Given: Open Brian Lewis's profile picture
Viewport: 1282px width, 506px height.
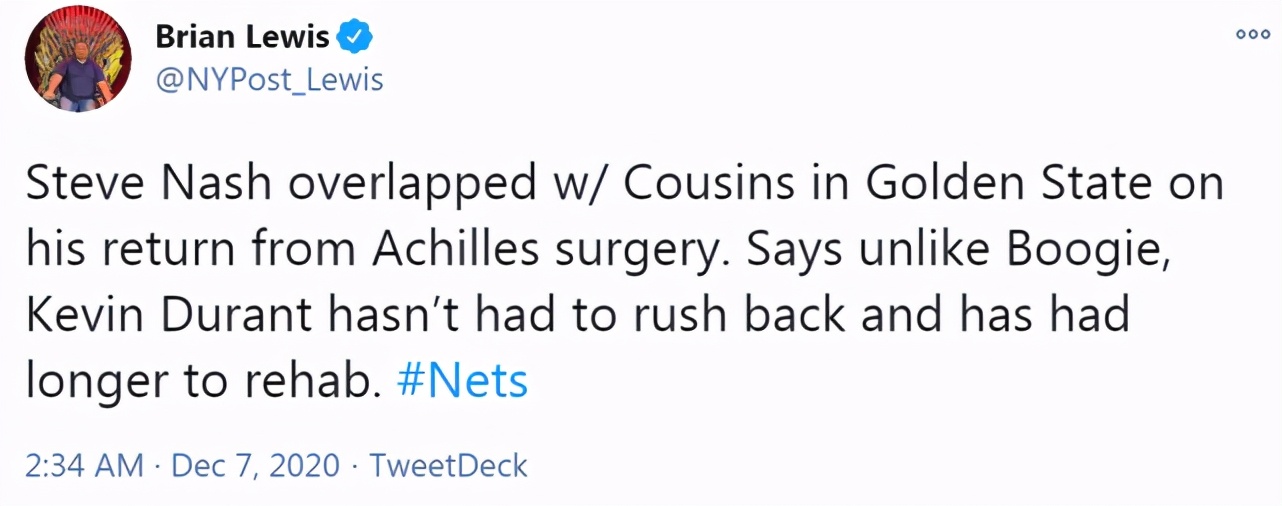Looking at the screenshot, I should [78, 63].
